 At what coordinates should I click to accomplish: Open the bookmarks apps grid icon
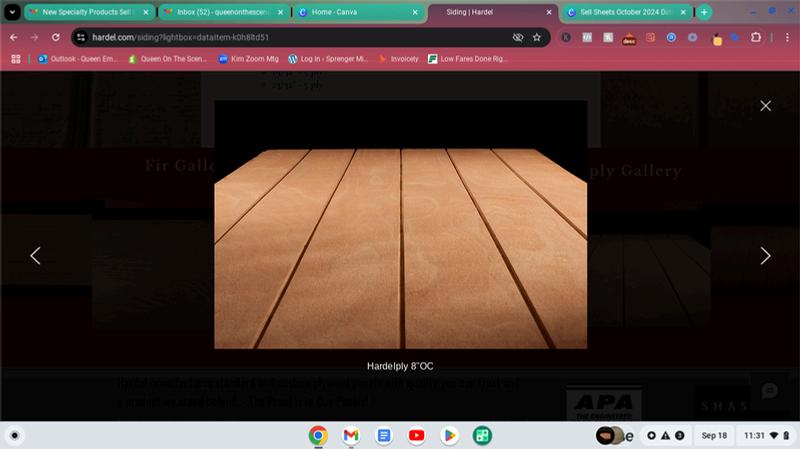point(16,59)
